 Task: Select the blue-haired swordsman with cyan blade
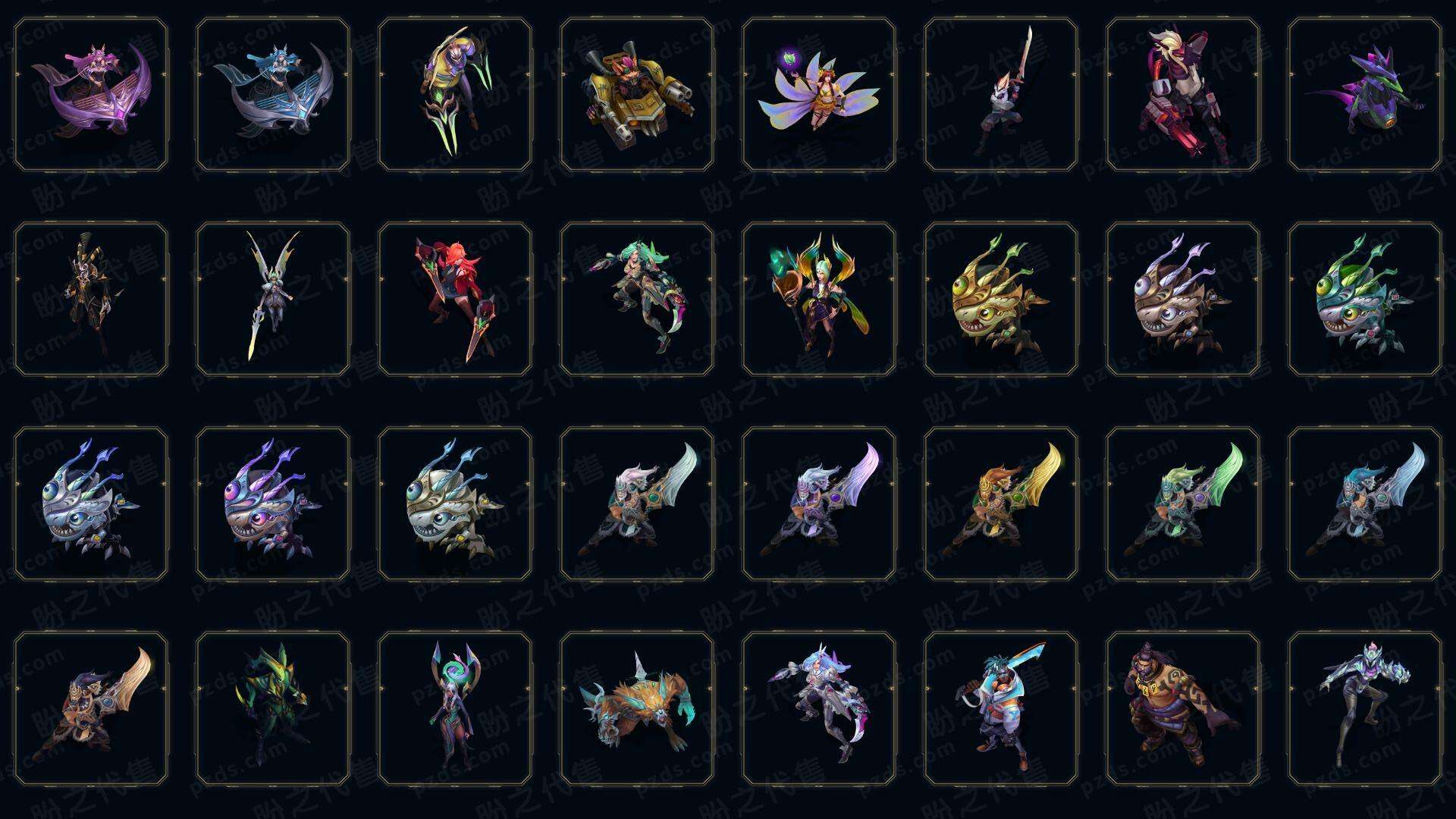tap(1001, 708)
